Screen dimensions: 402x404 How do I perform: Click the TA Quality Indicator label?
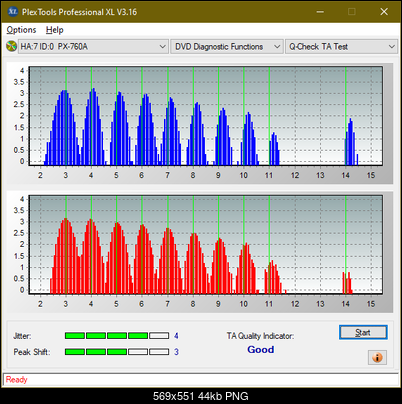click(260, 336)
